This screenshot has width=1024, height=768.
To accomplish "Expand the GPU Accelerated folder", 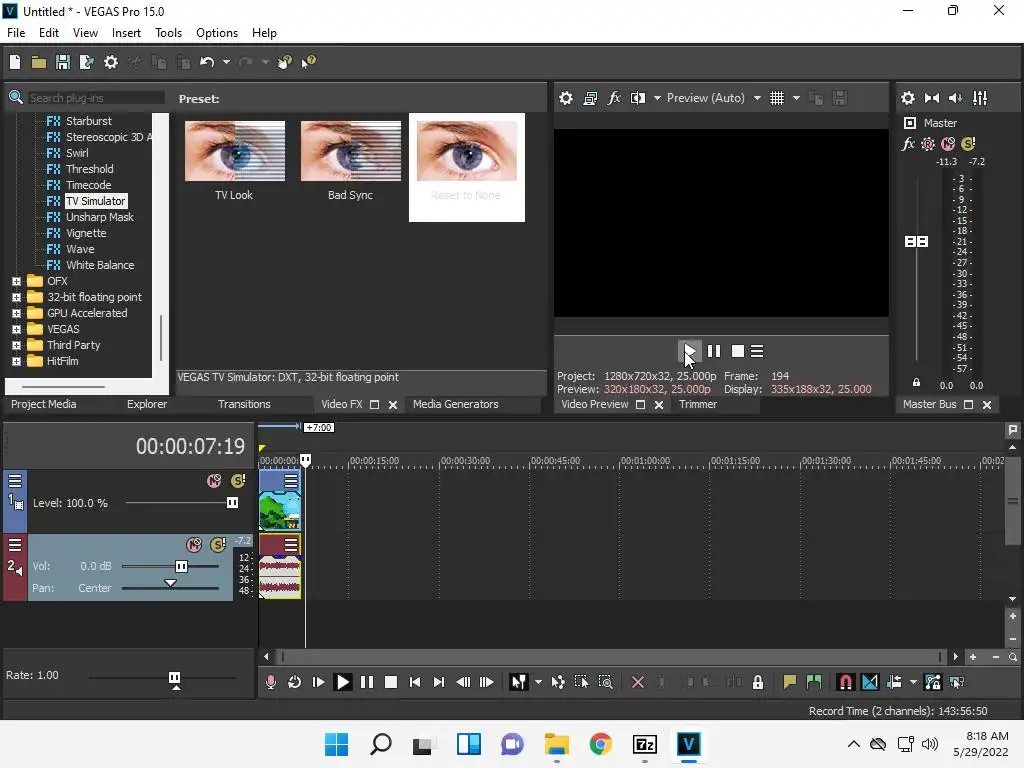I will coord(16,313).
